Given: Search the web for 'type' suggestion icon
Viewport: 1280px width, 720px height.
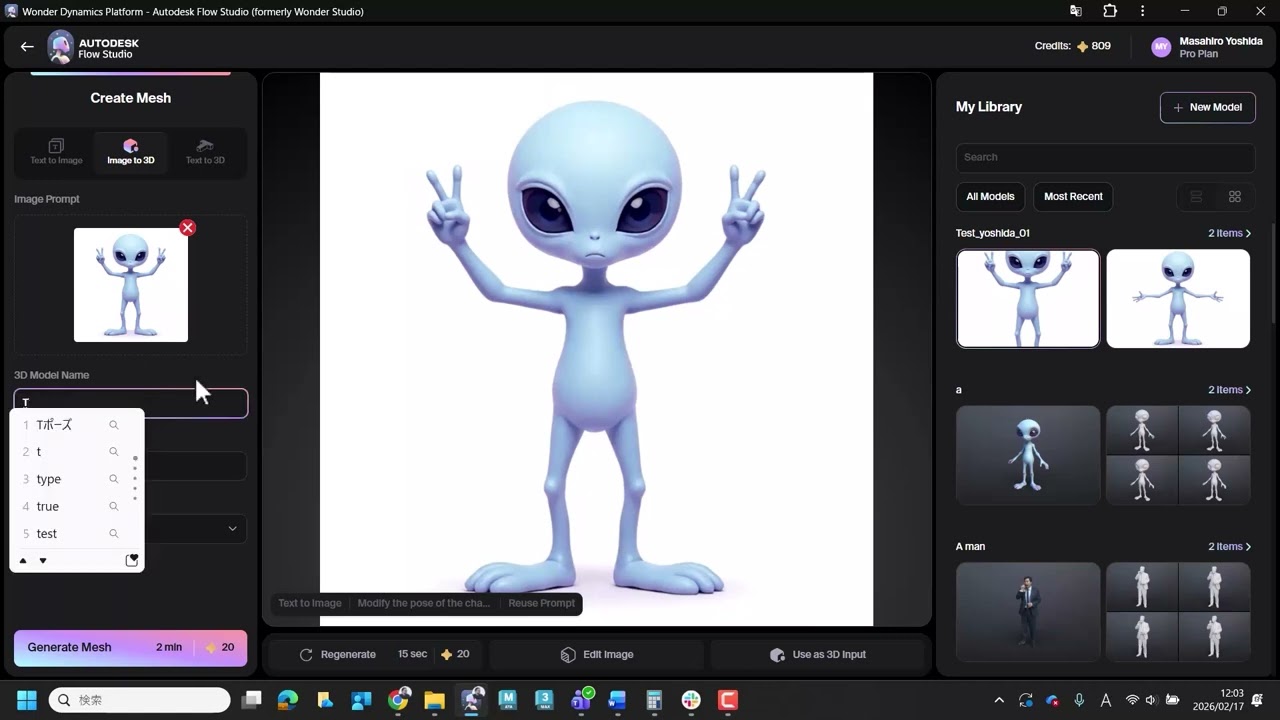Looking at the screenshot, I should coord(114,479).
